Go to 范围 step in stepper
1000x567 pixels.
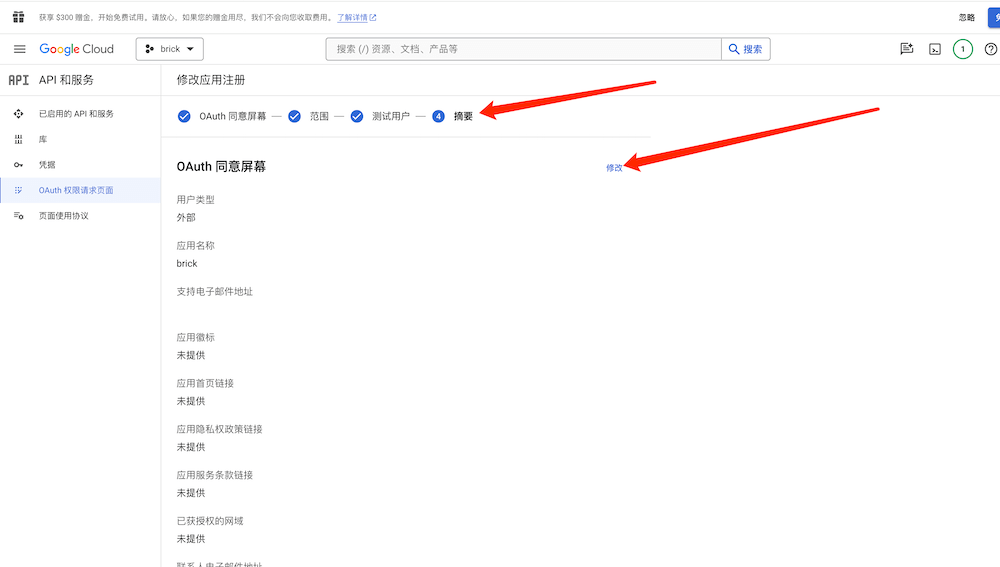click(x=318, y=116)
